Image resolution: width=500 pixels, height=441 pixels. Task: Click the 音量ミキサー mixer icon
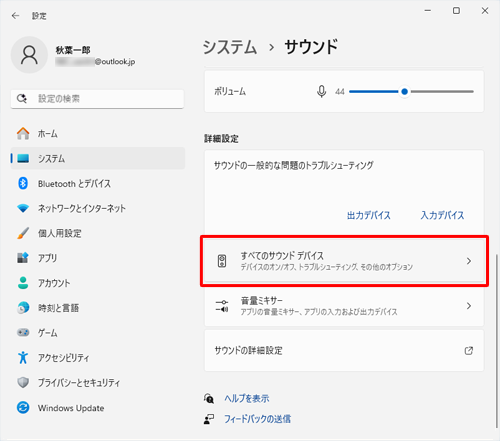click(222, 306)
